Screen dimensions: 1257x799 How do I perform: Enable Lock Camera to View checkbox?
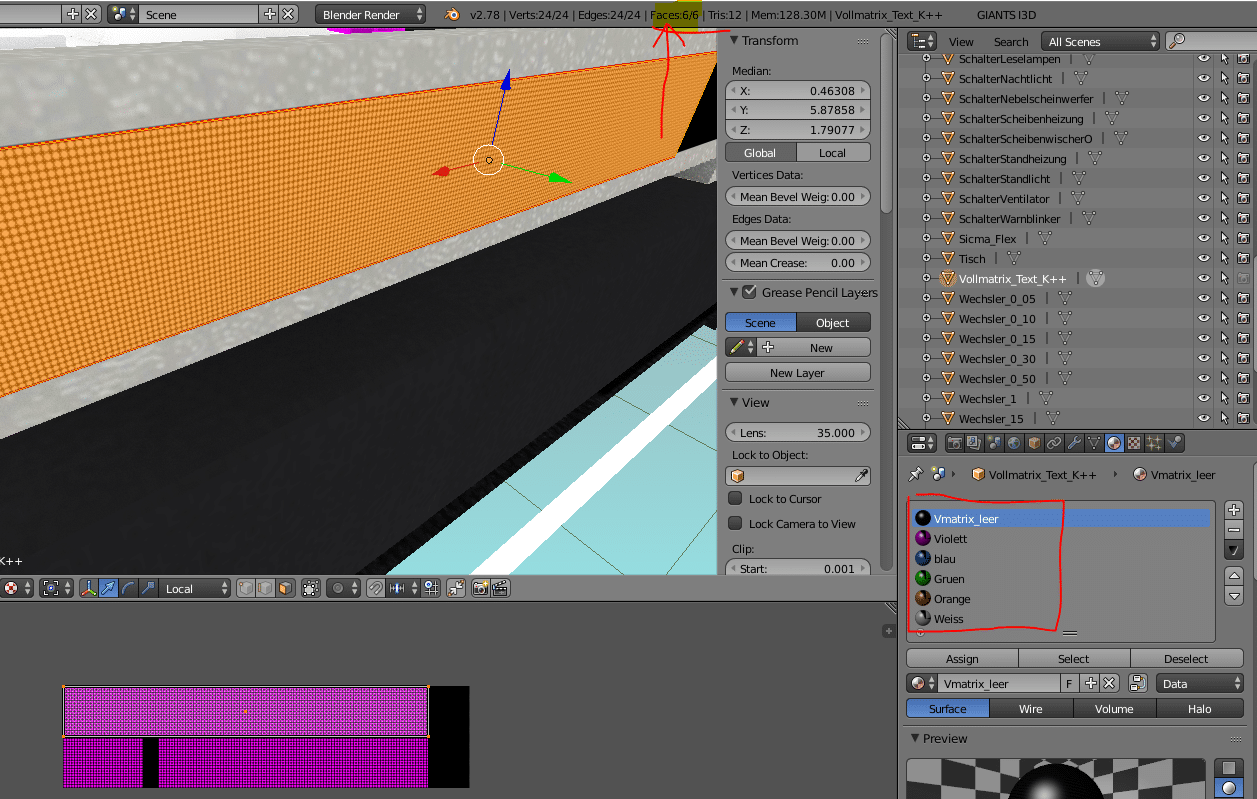tap(735, 524)
